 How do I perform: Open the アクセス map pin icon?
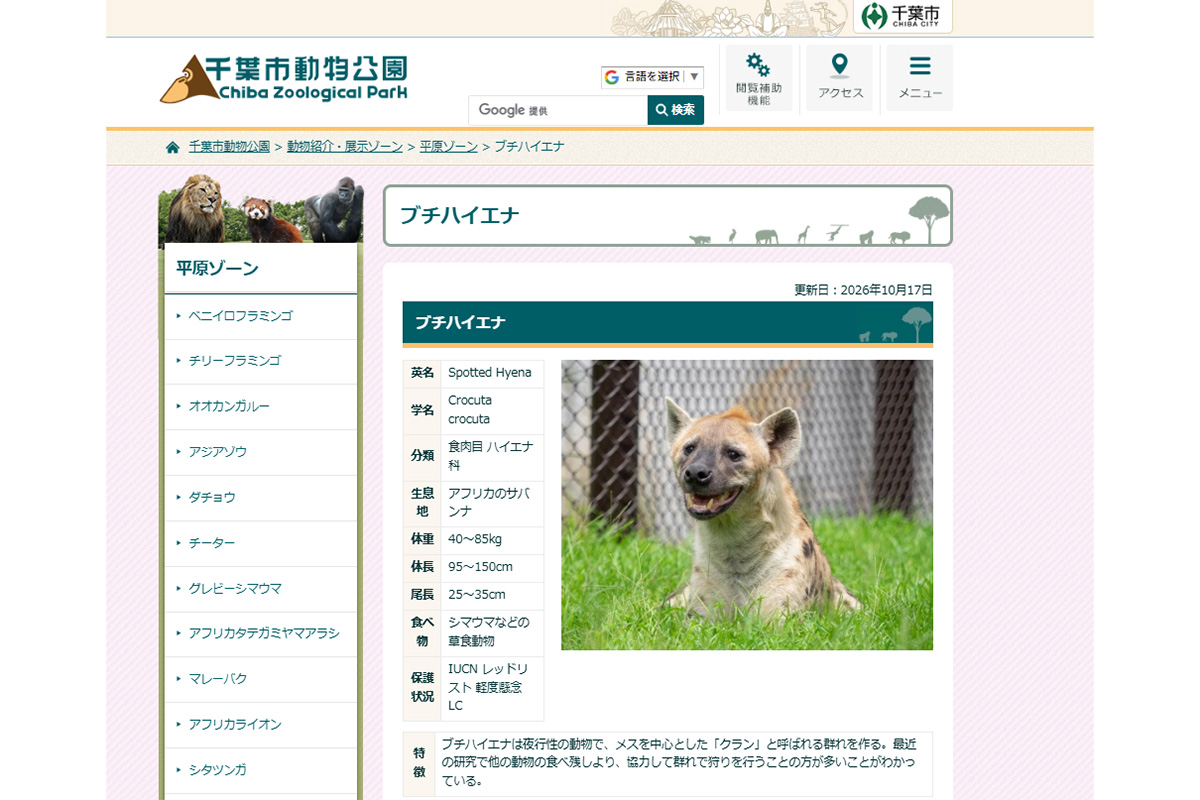point(840,78)
